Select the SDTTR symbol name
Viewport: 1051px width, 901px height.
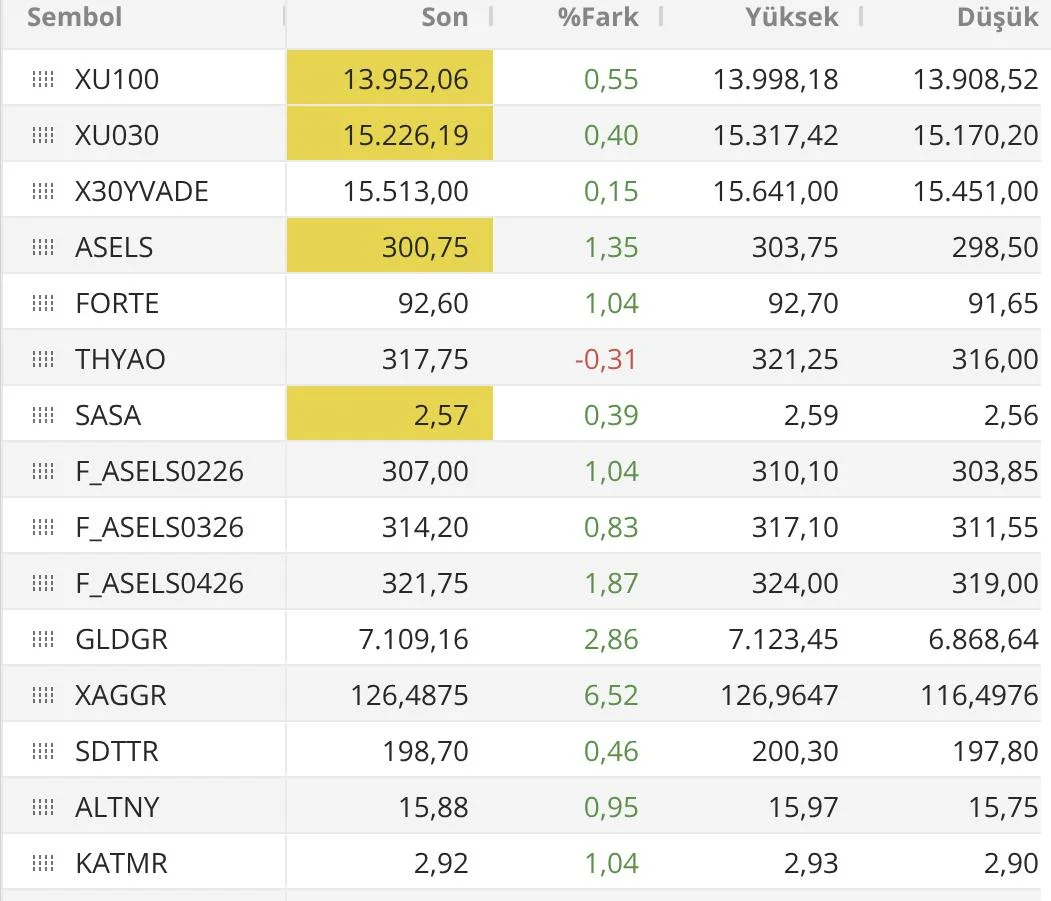click(x=117, y=751)
